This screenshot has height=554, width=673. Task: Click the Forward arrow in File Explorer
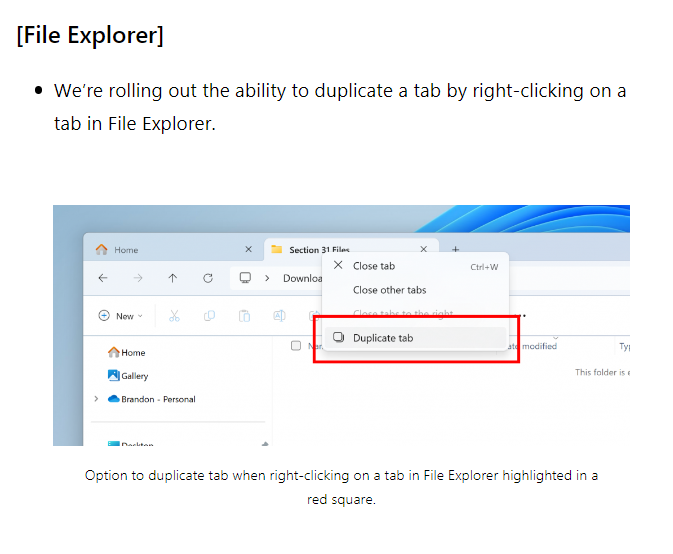point(138,278)
